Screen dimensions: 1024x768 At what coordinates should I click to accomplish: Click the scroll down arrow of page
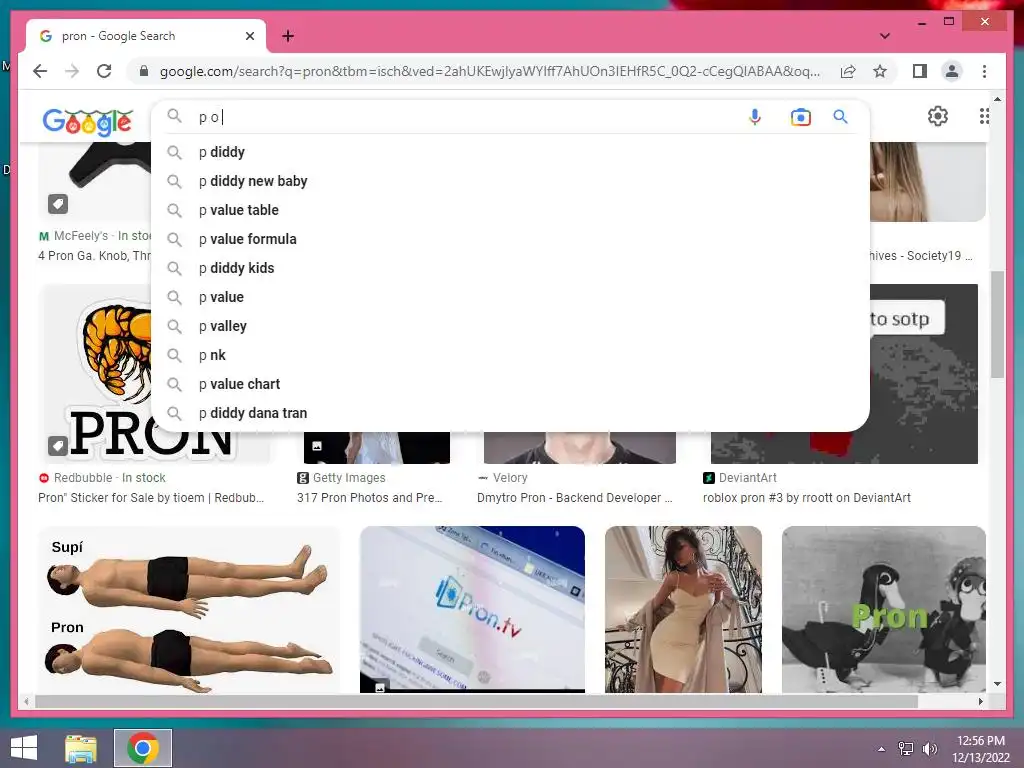click(997, 684)
